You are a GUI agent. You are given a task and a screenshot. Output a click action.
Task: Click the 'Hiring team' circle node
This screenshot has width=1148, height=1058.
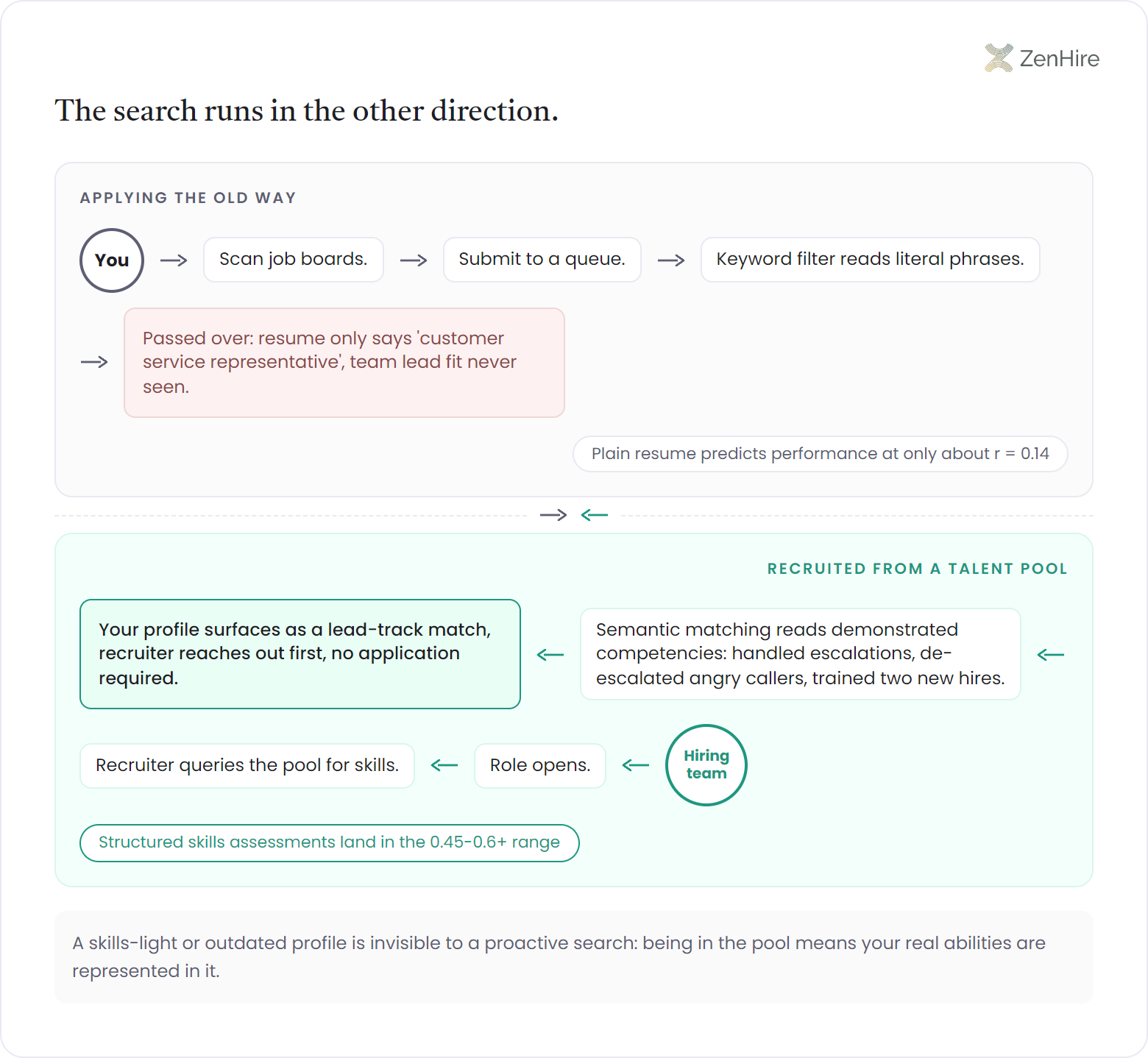coord(706,765)
